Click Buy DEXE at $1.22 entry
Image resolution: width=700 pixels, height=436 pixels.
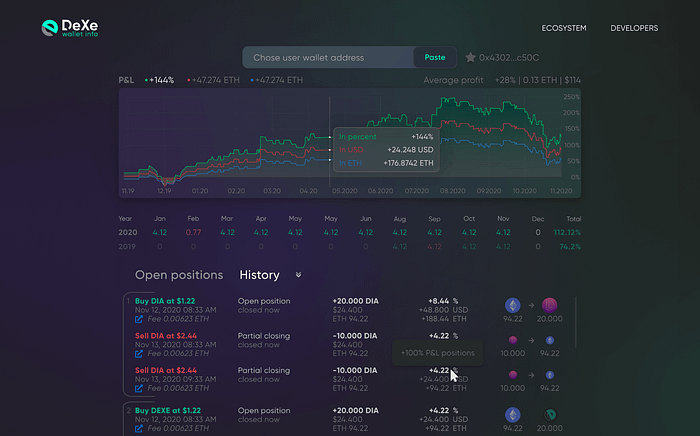click(168, 411)
